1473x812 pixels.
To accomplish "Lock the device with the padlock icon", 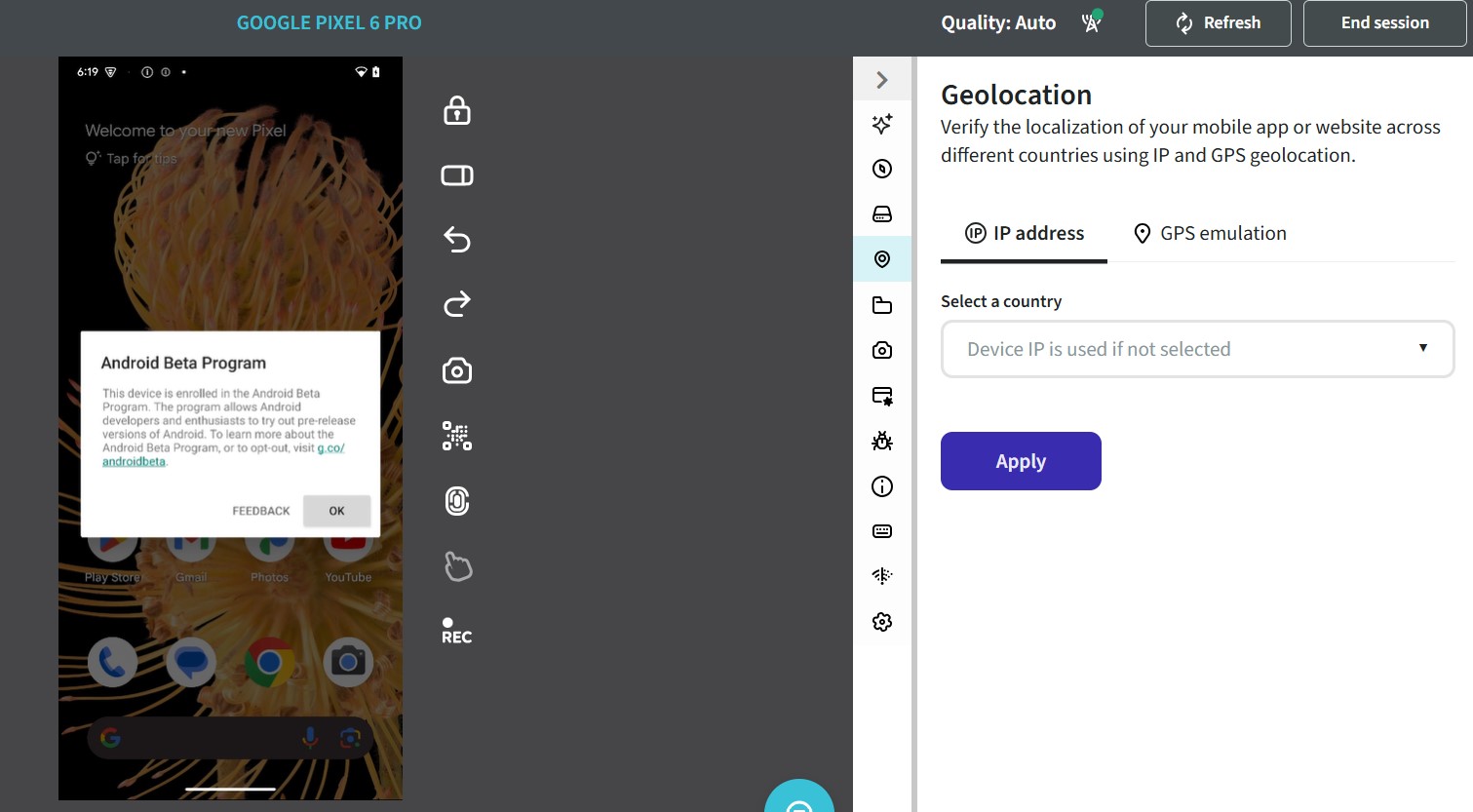I will 457,110.
